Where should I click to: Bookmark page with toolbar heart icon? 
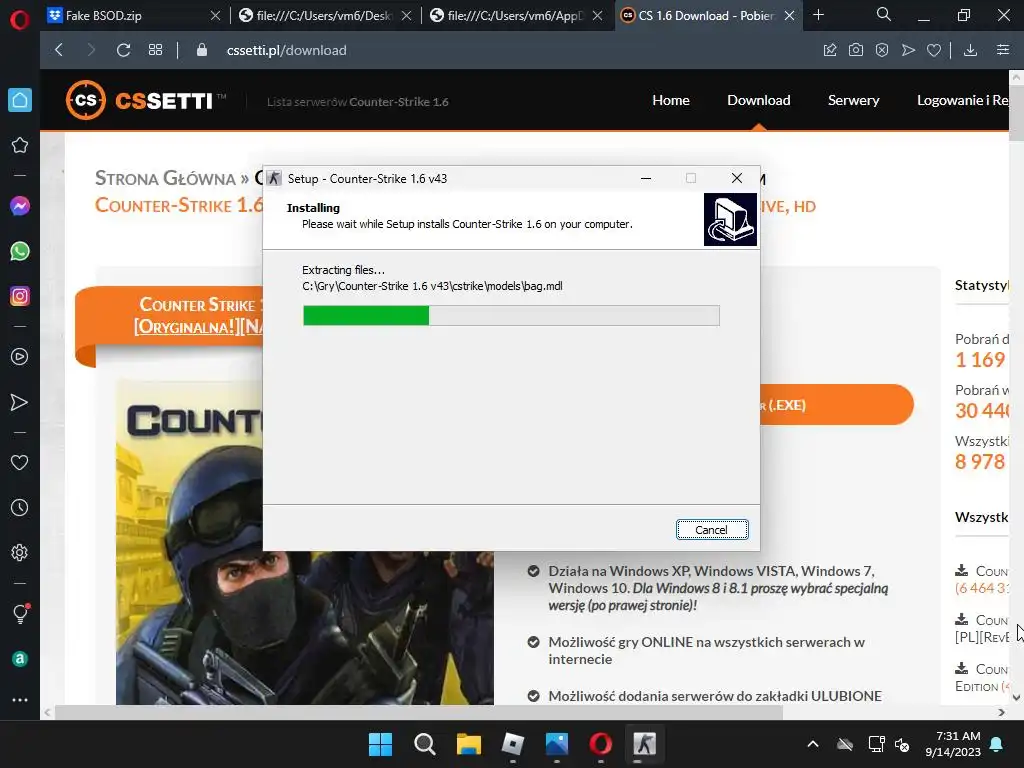click(x=934, y=50)
